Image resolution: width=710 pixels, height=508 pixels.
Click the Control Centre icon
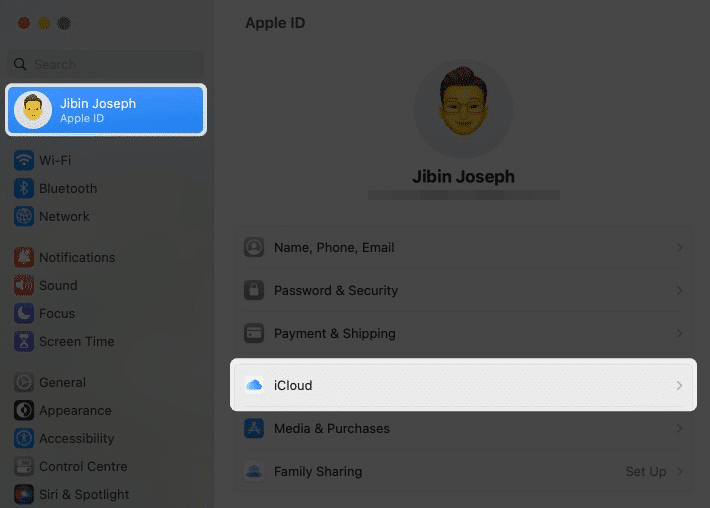point(24,466)
